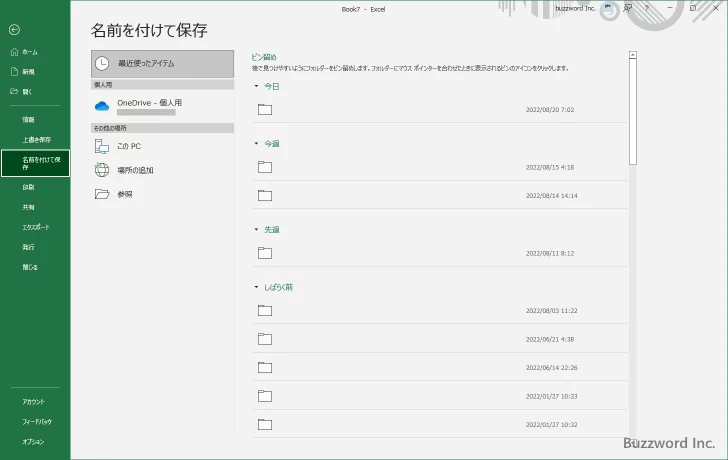Click the account profile picture in title bar
The width and height of the screenshot is (728, 460).
[x=608, y=8]
